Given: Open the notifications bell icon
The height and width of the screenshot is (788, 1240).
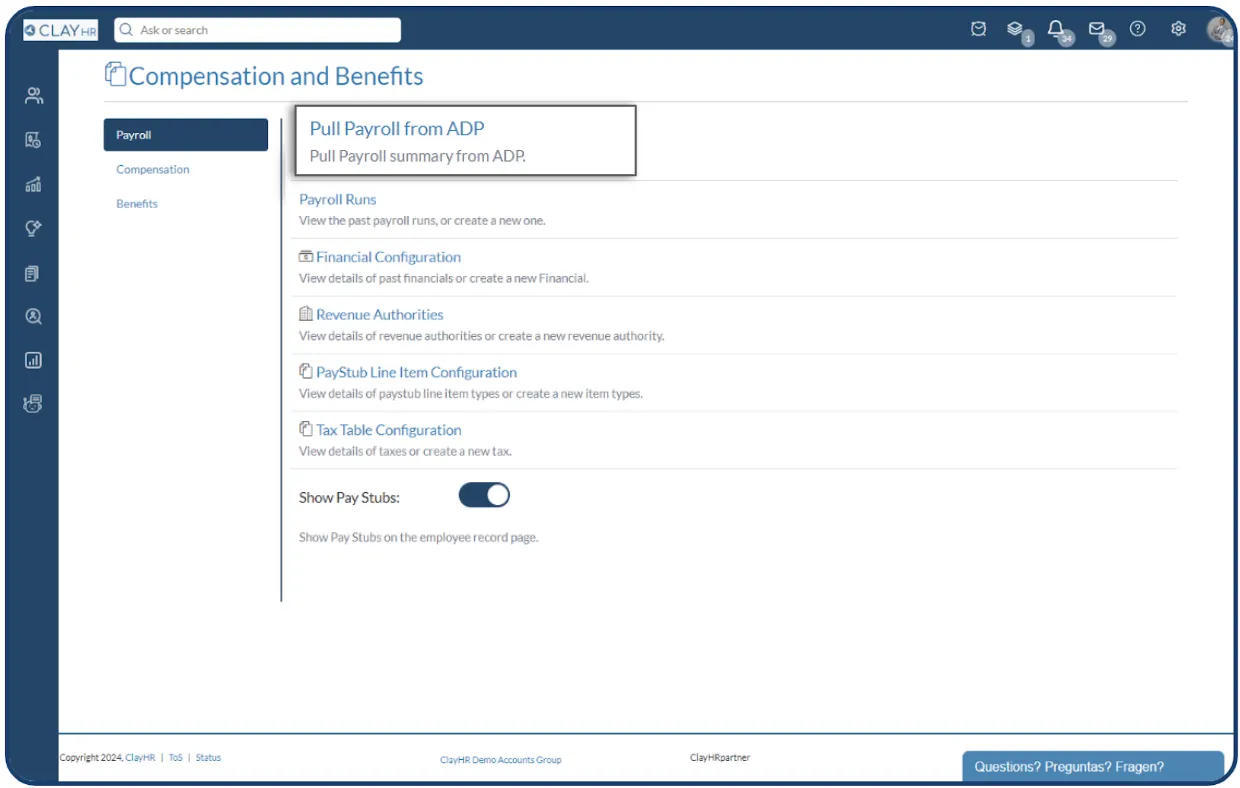Looking at the screenshot, I should [x=1056, y=29].
